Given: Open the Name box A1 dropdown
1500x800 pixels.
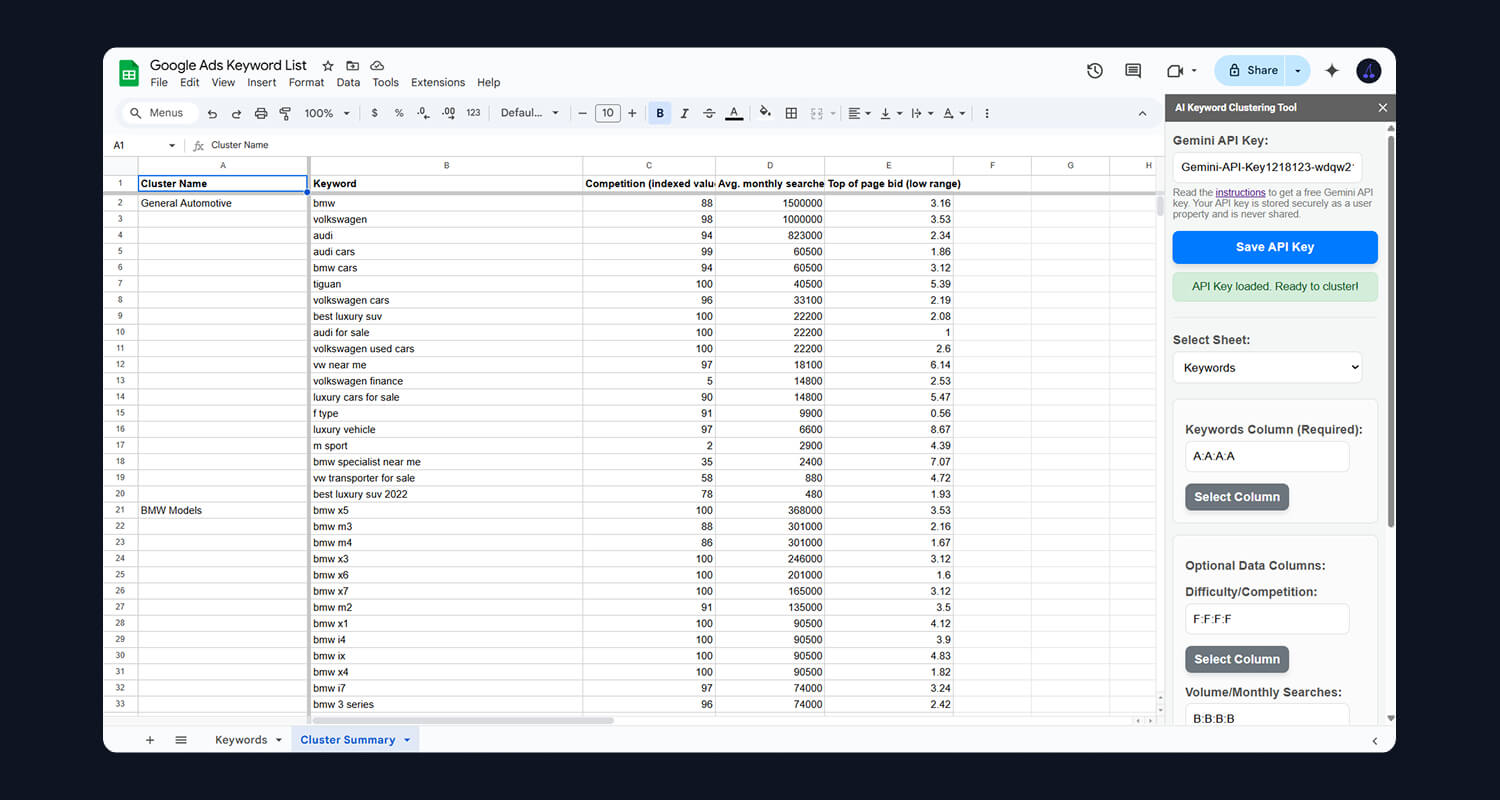Looking at the screenshot, I should point(172,145).
